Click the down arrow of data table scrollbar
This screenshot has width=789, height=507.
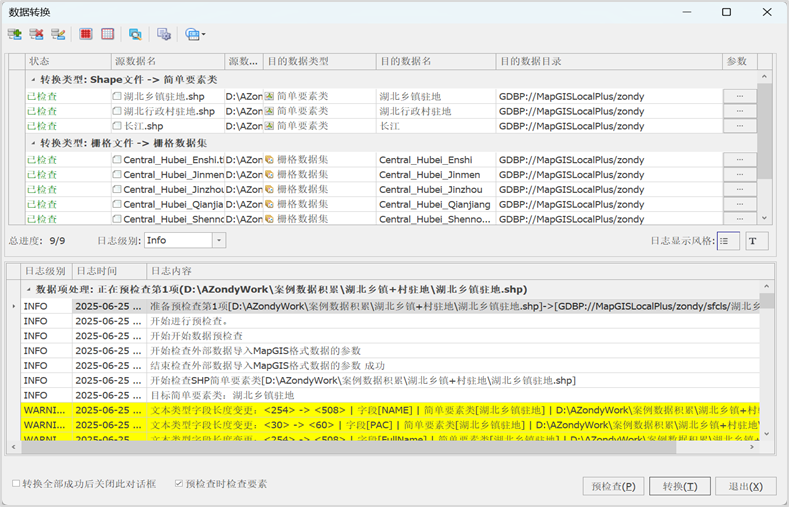(x=764, y=218)
